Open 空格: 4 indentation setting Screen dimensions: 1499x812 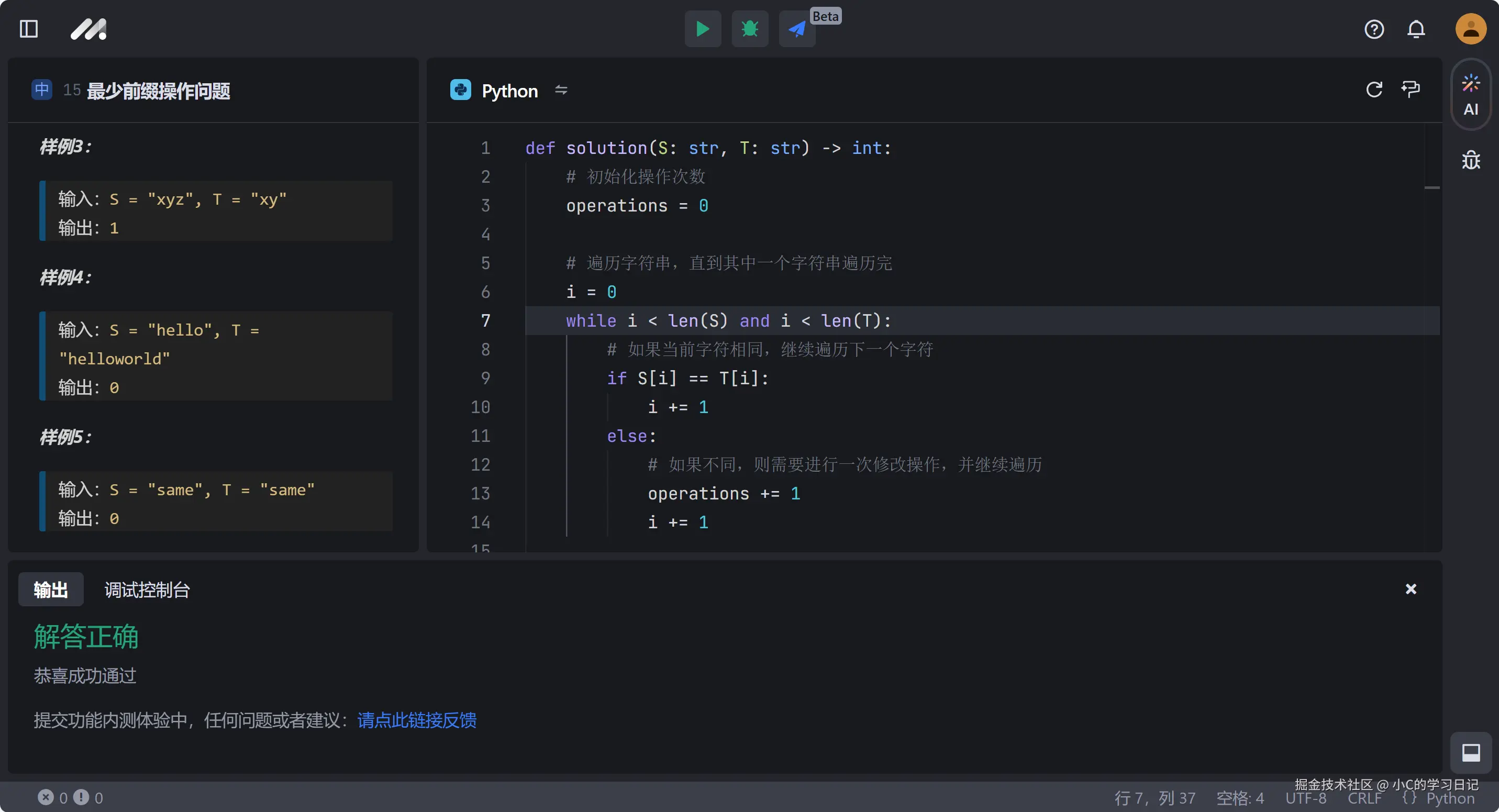point(1240,798)
